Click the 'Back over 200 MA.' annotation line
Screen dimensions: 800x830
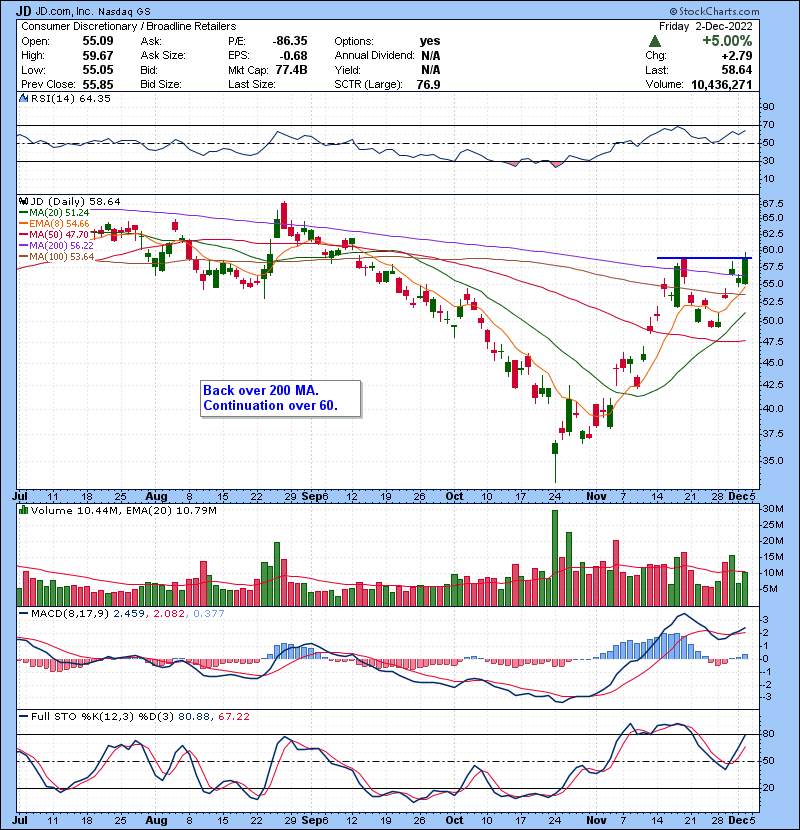tap(261, 391)
